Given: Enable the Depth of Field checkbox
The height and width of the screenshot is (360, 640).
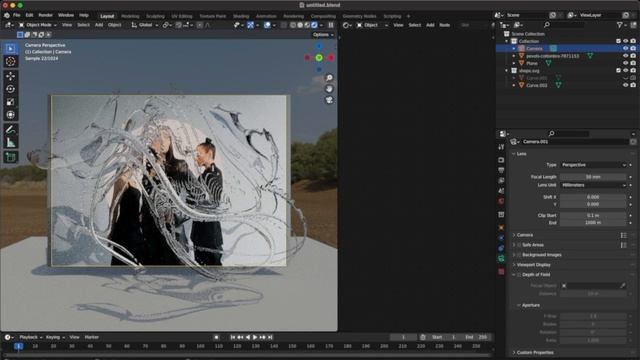Looking at the screenshot, I should [519, 275].
